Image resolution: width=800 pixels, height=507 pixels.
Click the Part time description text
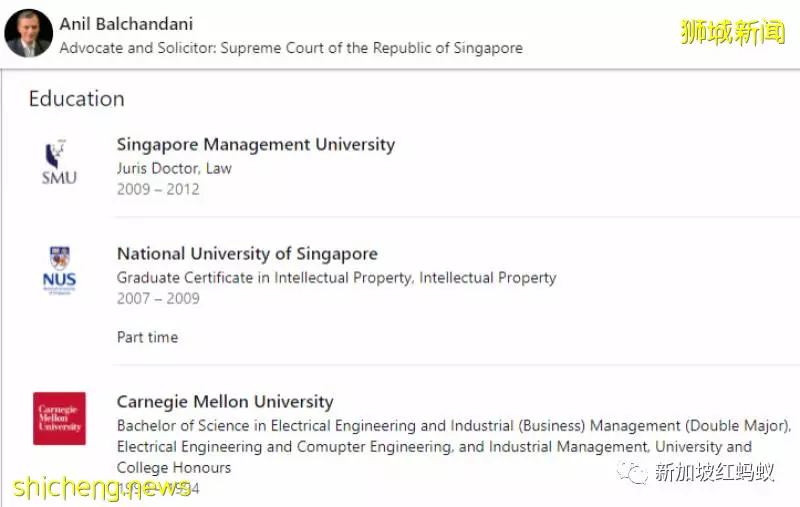(x=147, y=337)
